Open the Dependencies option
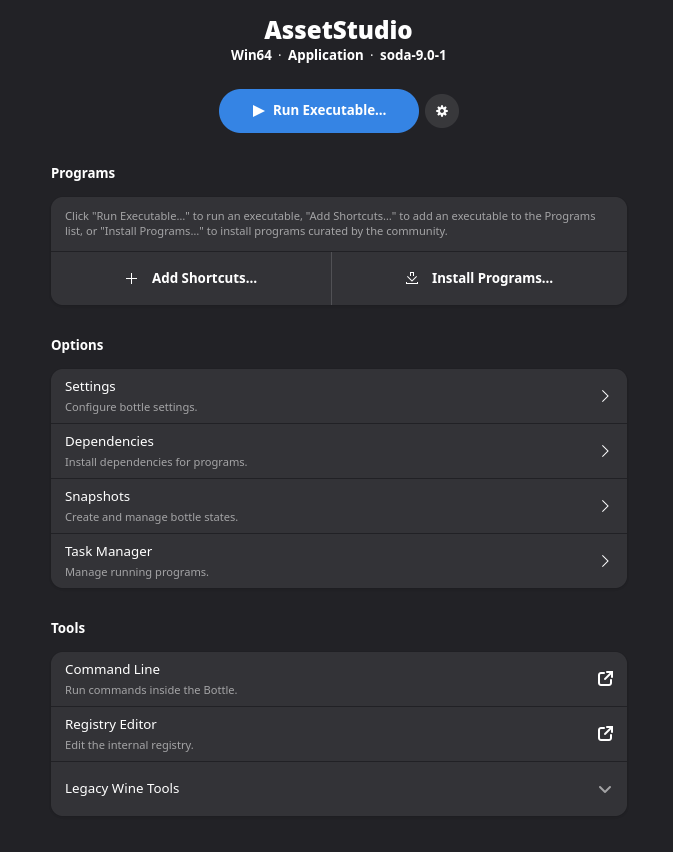Image resolution: width=673 pixels, height=852 pixels. tap(300, 451)
